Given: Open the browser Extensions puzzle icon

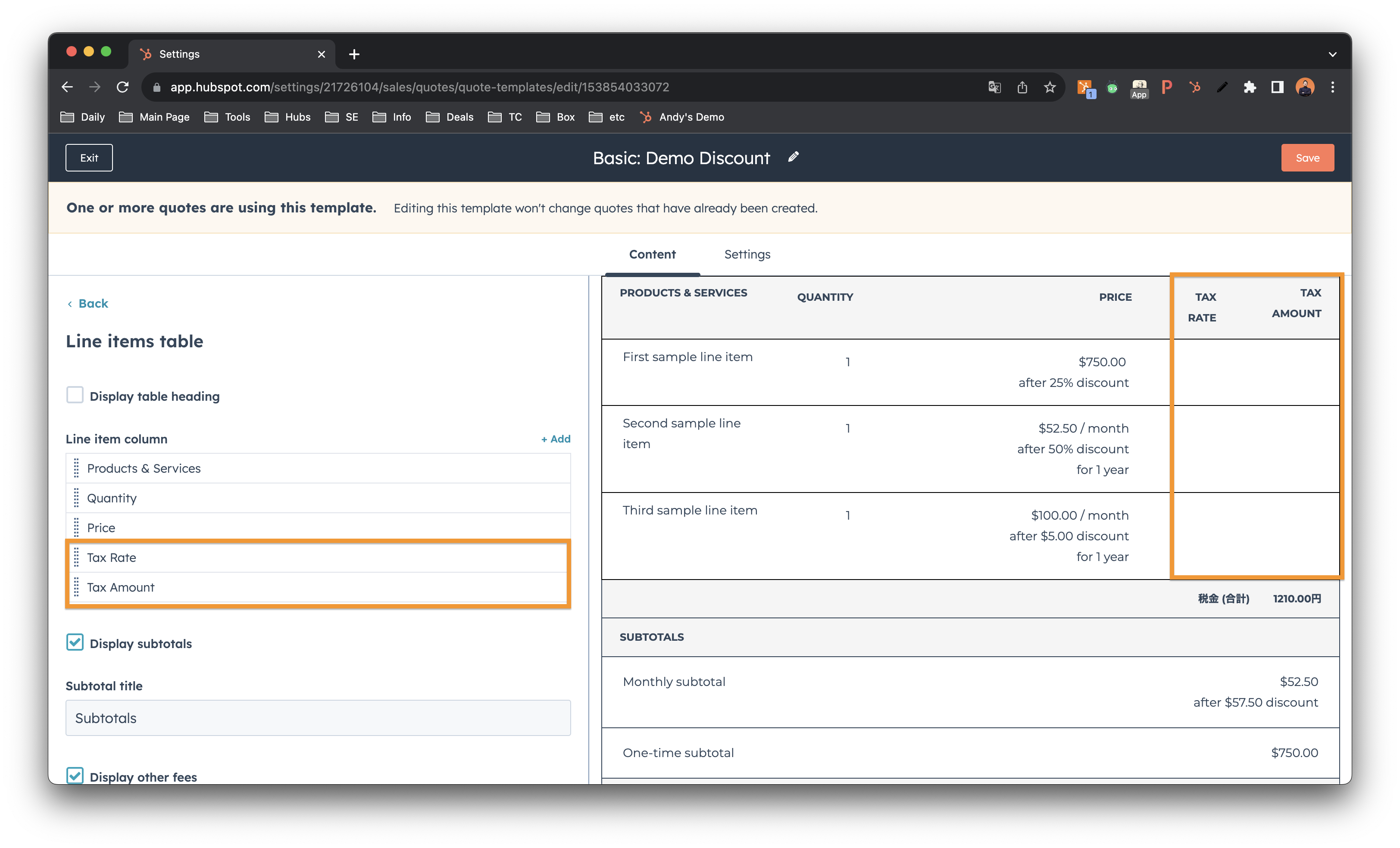Looking at the screenshot, I should 1250,87.
